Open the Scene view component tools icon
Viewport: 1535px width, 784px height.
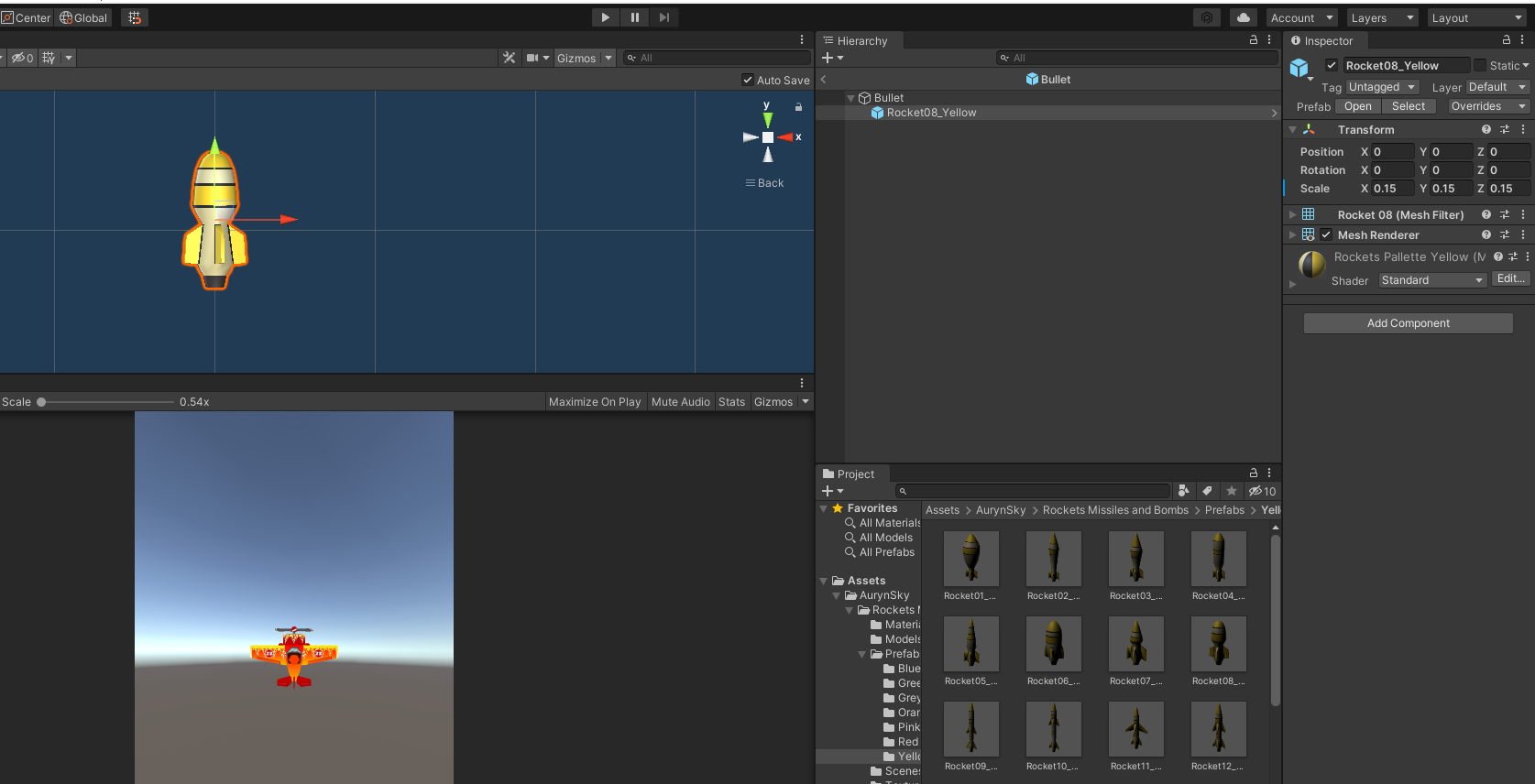pos(510,58)
